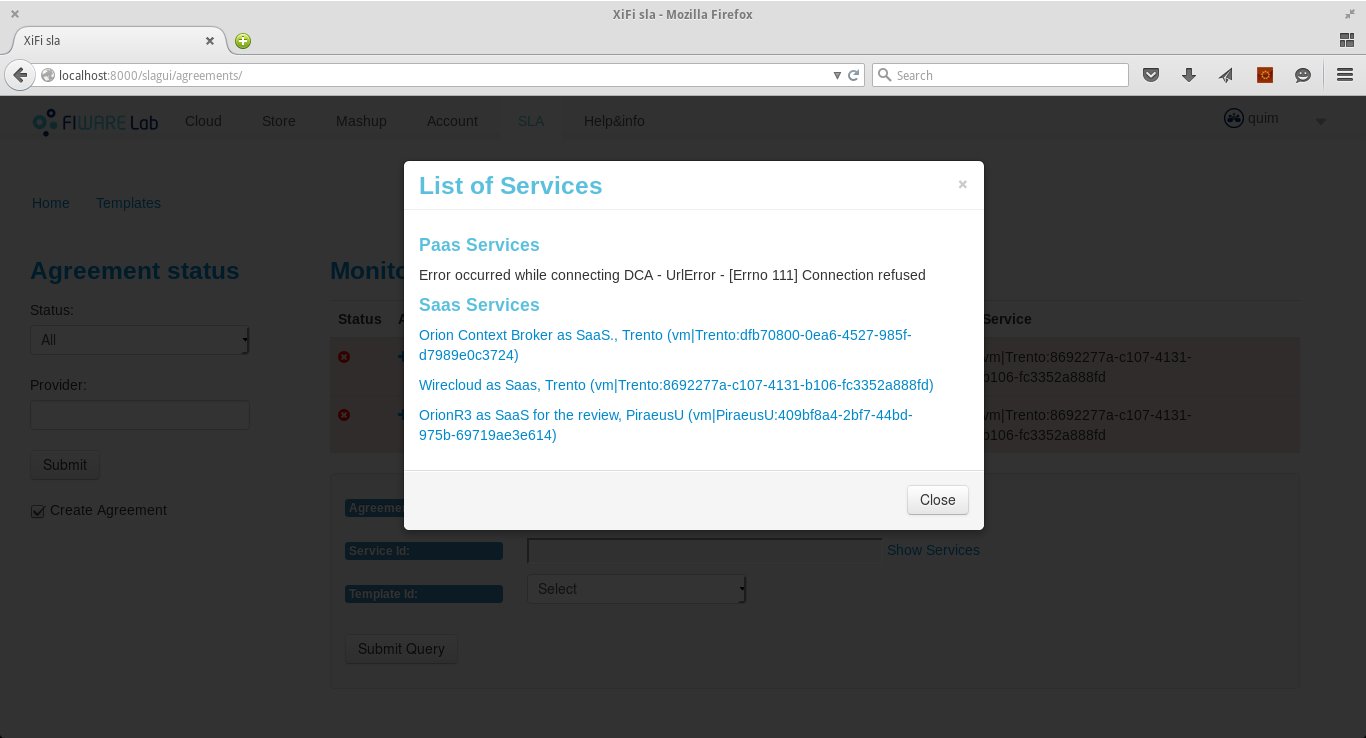Reload the page with the refresh icon
Viewport: 1366px width, 738px height.
point(854,75)
